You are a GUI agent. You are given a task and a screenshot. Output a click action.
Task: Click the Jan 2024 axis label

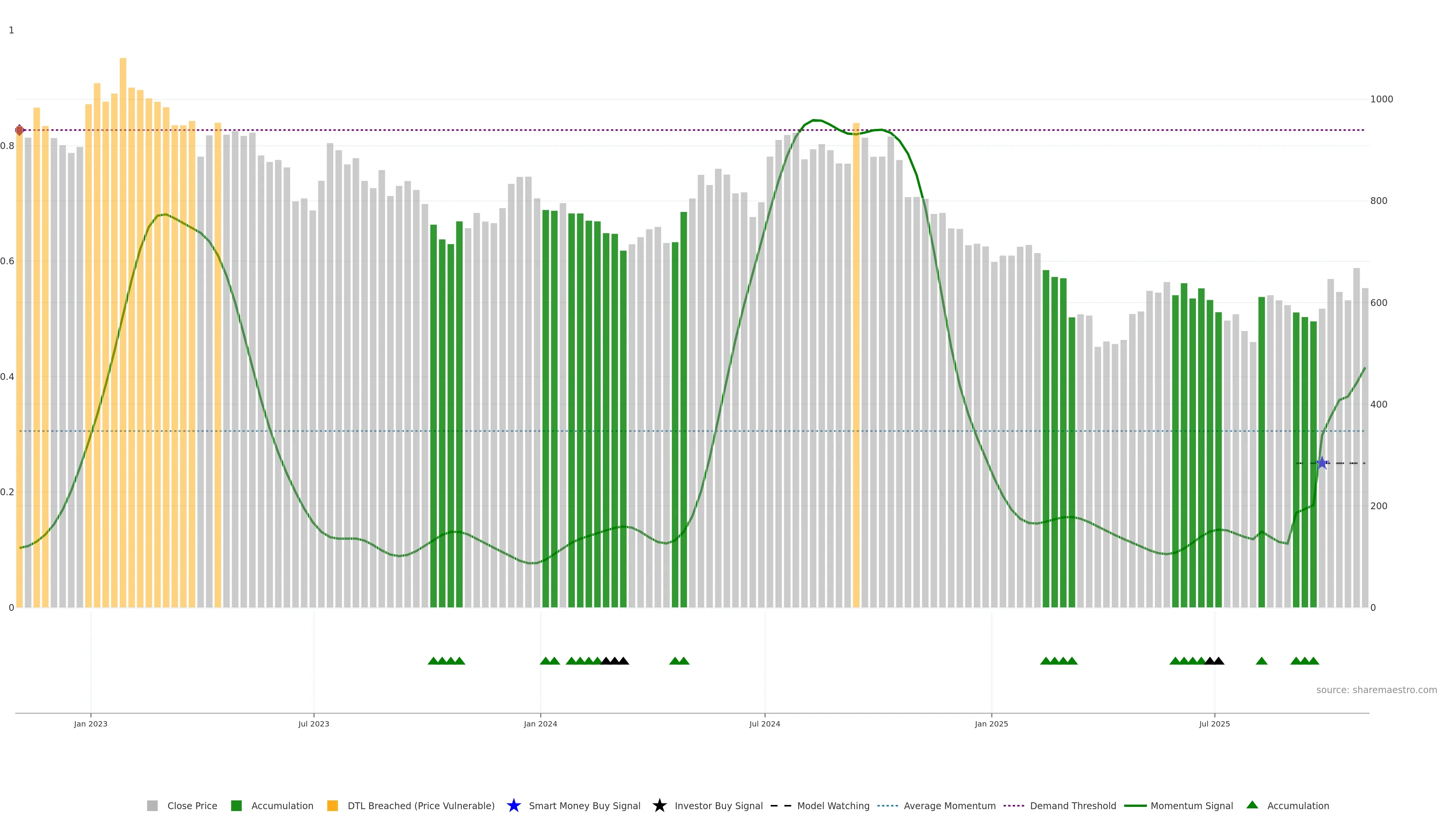540,724
